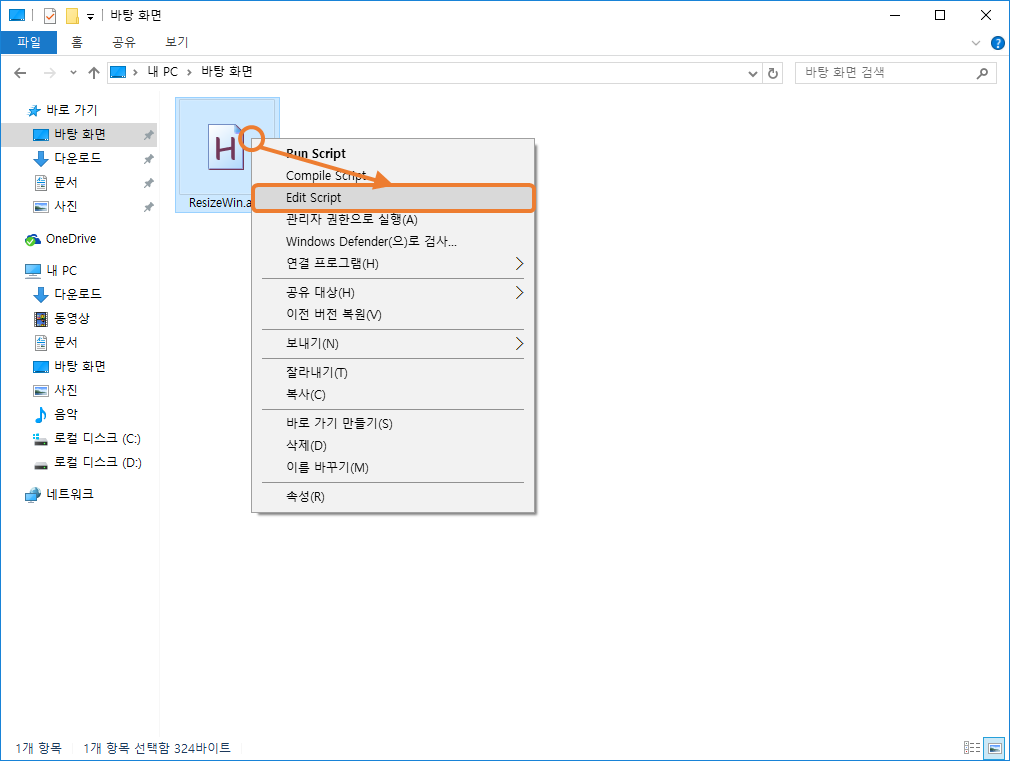Screen dimensions: 1010x761
Task: Switch to large thumbnails view in status bar
Action: point(993,746)
